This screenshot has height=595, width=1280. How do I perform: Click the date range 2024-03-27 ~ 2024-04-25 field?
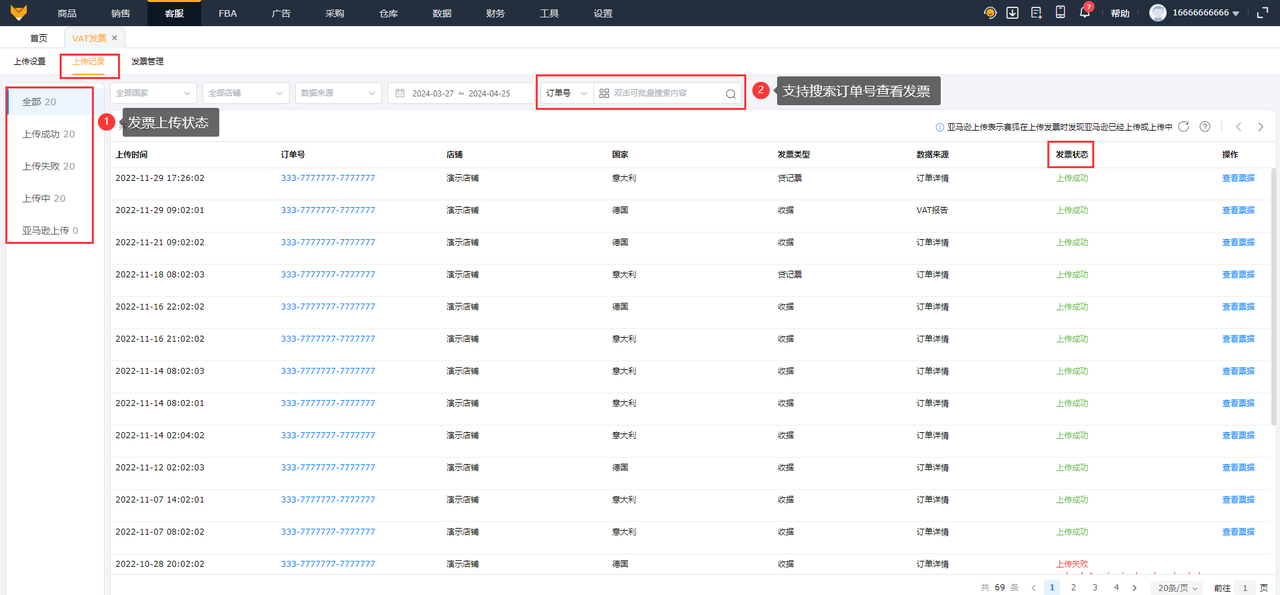462,93
